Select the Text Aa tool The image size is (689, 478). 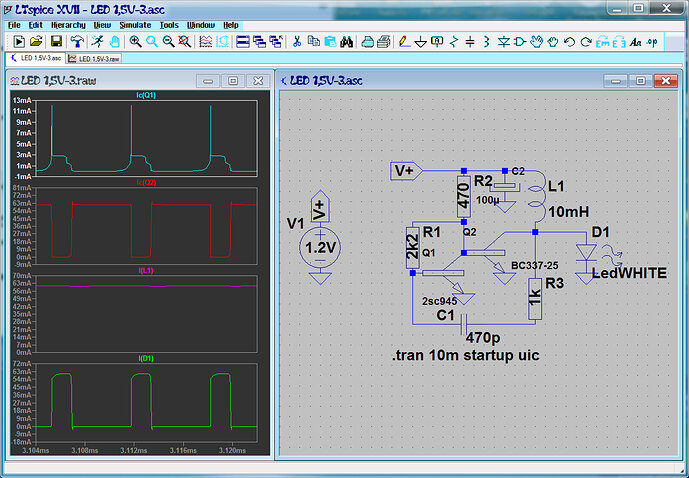coord(635,42)
